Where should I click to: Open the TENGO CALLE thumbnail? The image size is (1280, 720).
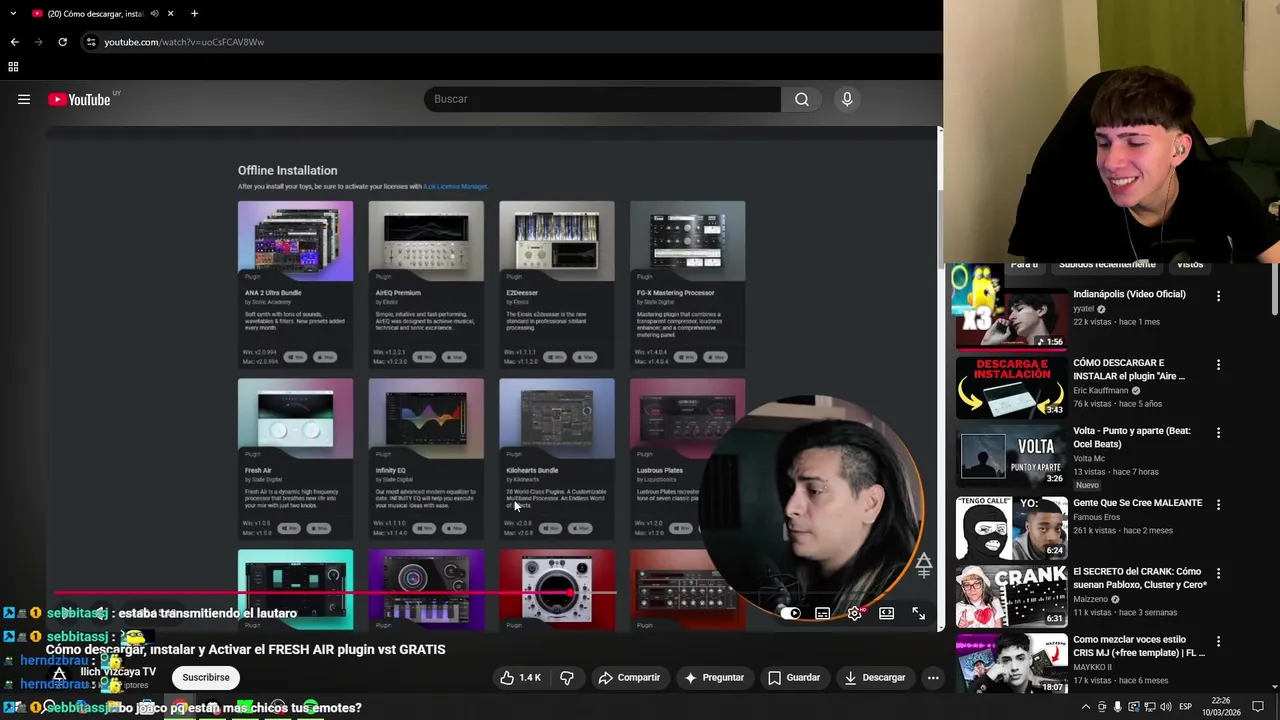(1011, 527)
